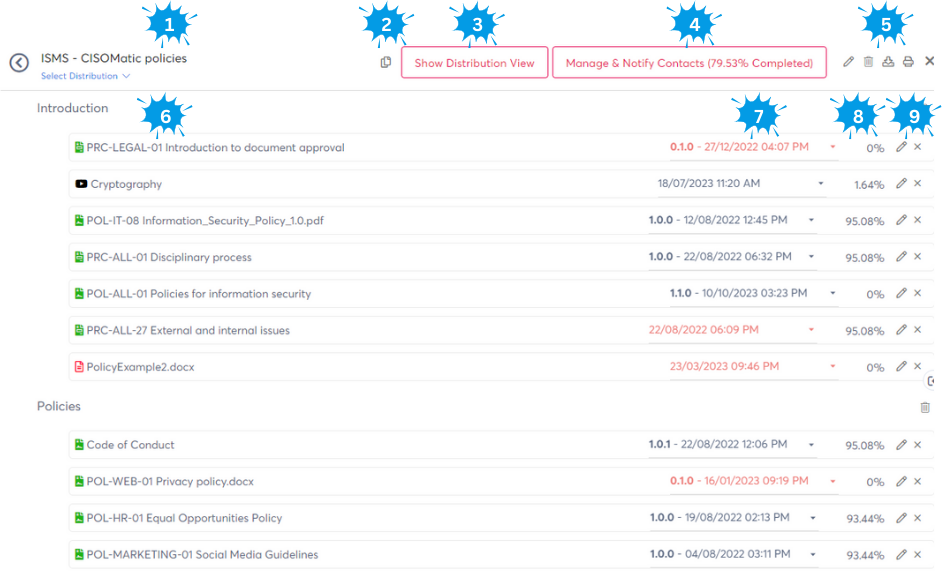Edit POL-IT-08 Information Security Policy row
Image resolution: width=942 pixels, height=573 pixels.
(x=901, y=220)
